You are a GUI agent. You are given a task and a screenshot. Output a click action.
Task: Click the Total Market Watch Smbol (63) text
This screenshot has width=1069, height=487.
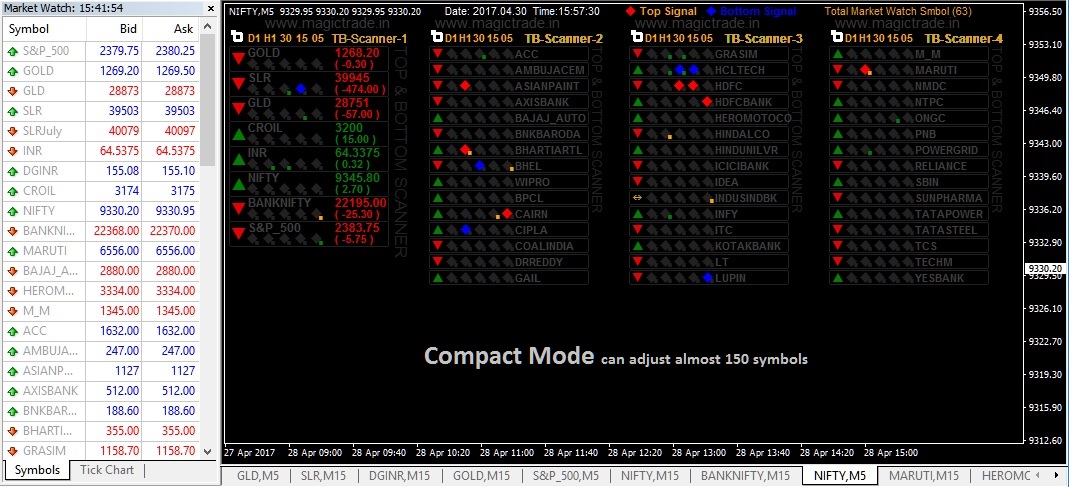click(898, 12)
